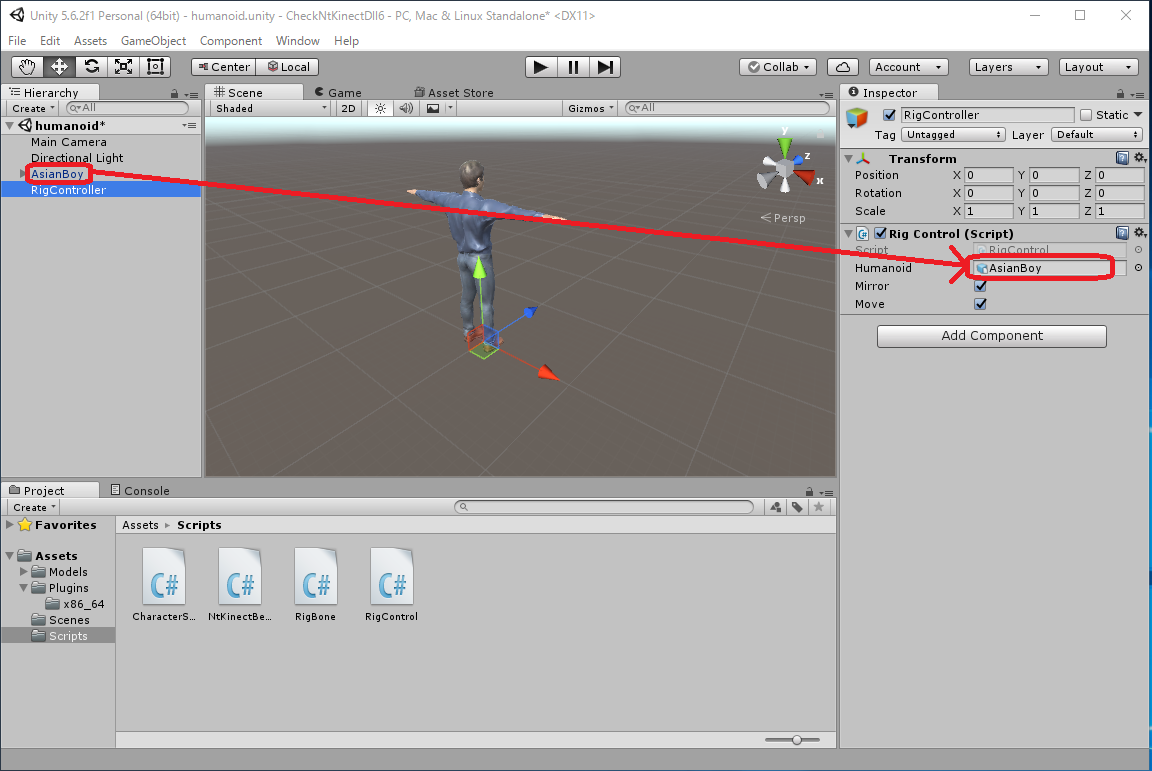Select the Rect Transform tool

155,67
